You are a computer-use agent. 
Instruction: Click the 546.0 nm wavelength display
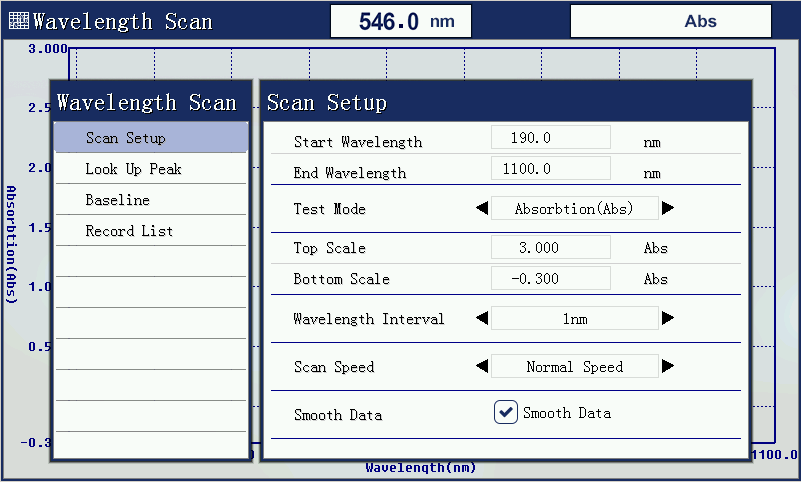pos(401,21)
